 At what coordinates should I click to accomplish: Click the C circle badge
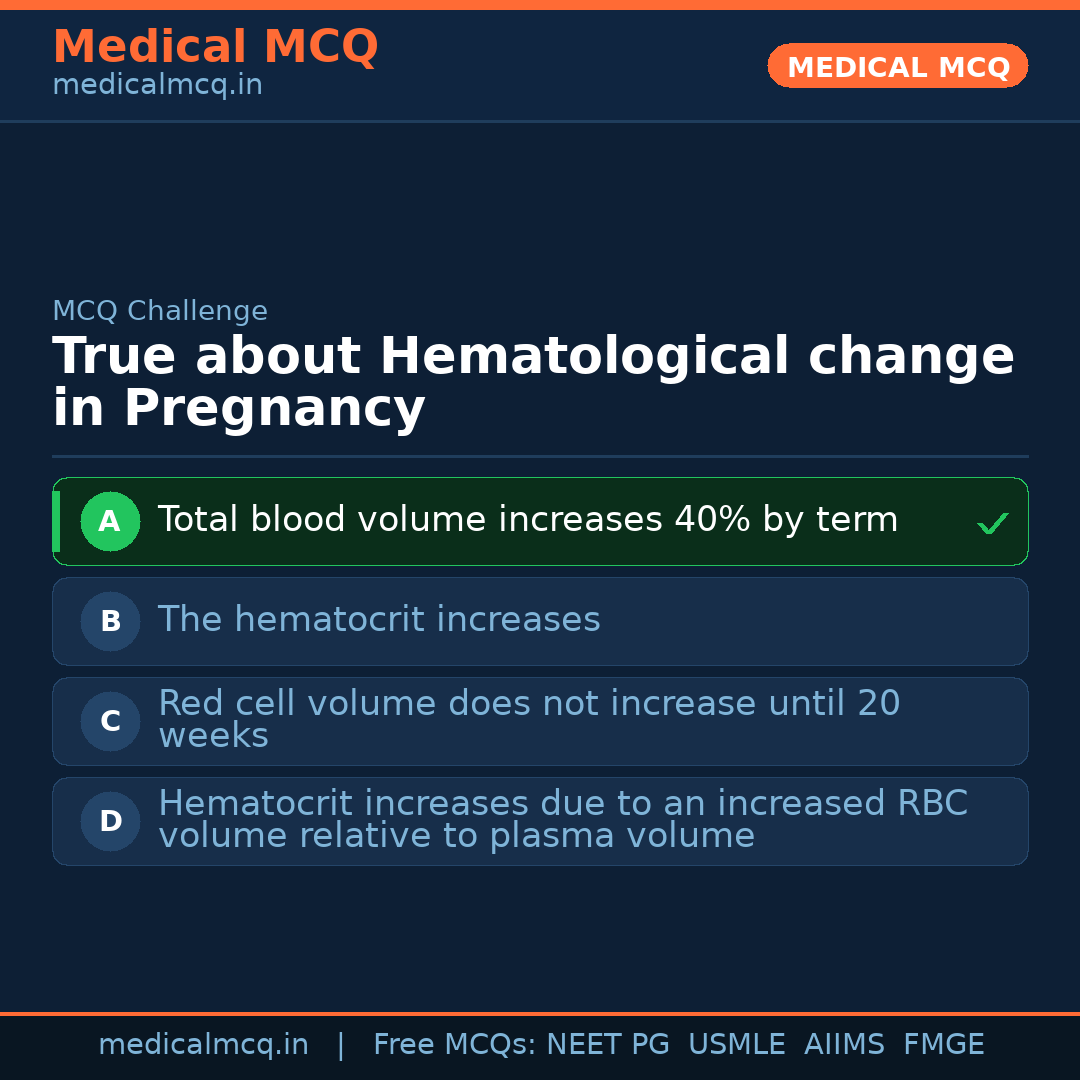pos(110,721)
